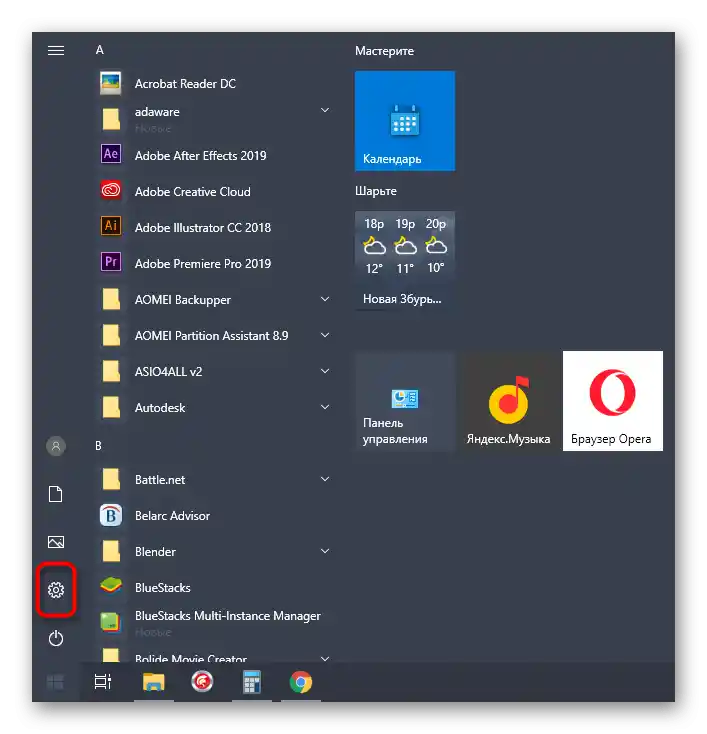The image size is (707, 734).
Task: Open the Яндекс.Музыка tile
Action: tap(508, 401)
